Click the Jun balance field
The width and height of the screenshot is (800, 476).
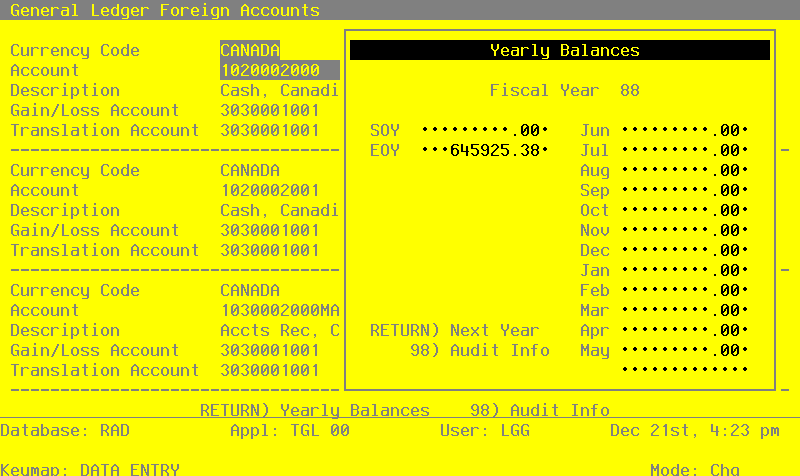click(x=685, y=130)
